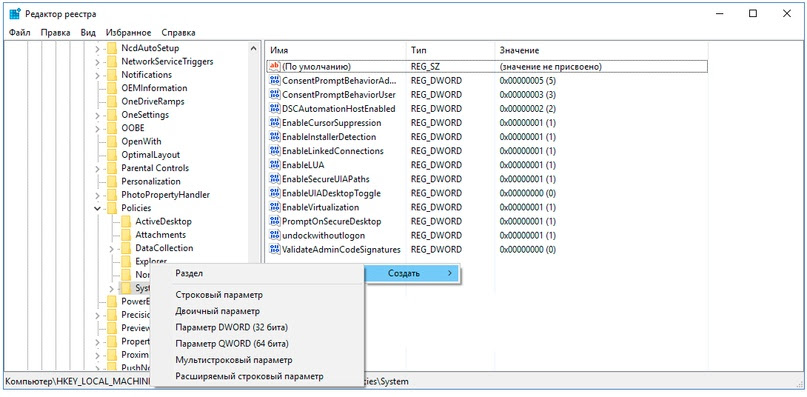Select the OEMInformation key

click(x=154, y=89)
